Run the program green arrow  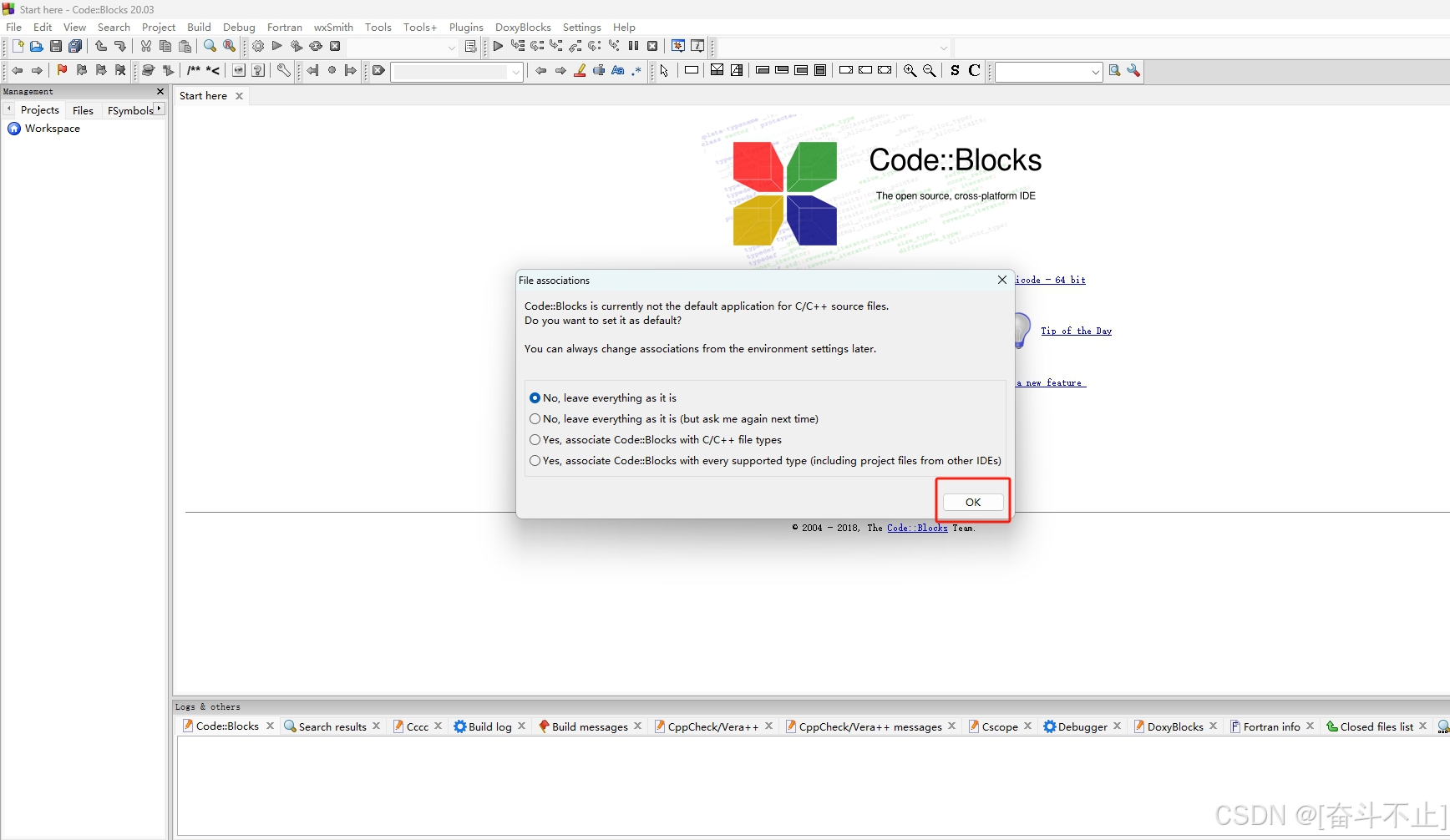[x=277, y=47]
